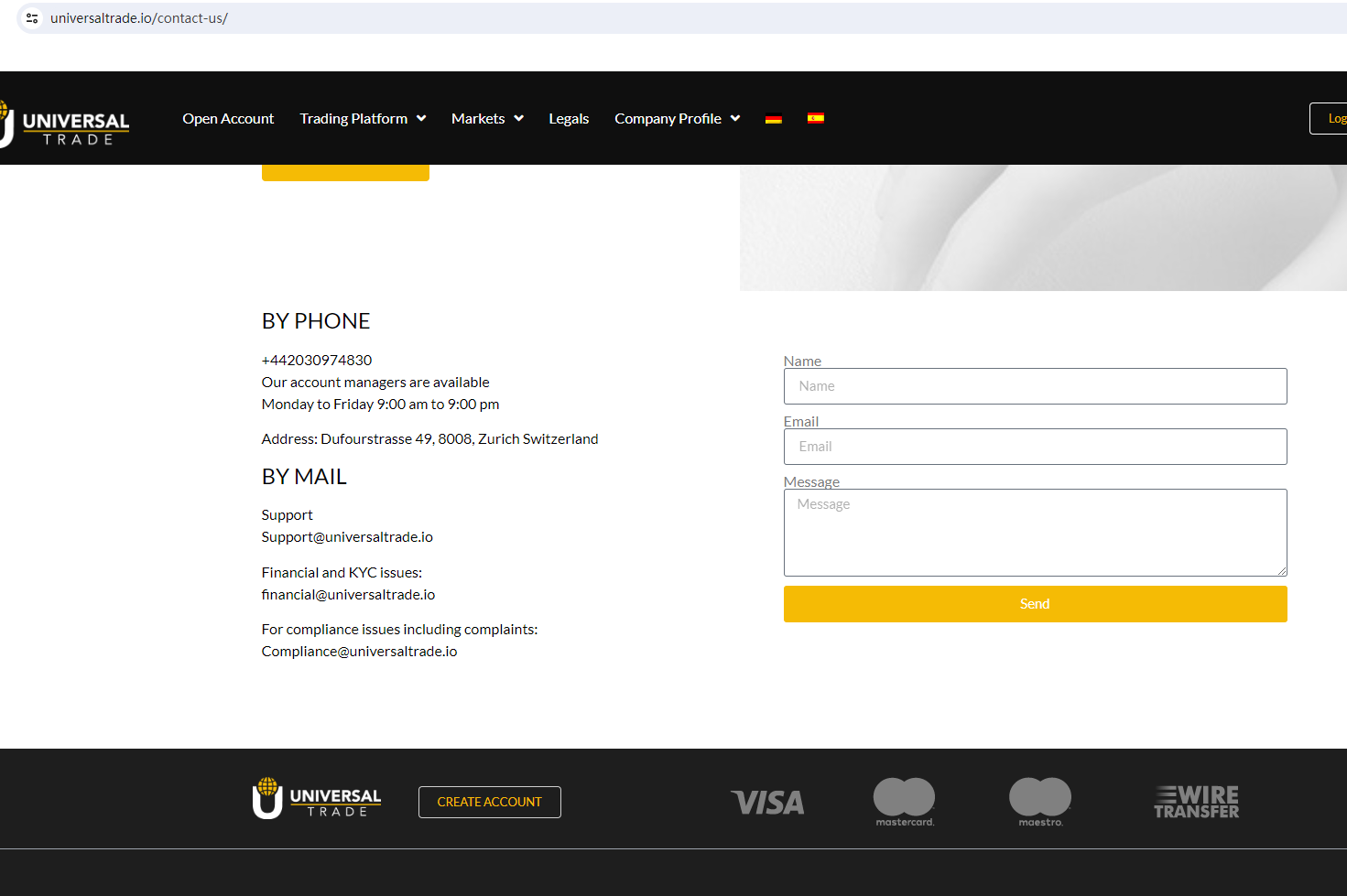Click the Email field label
Screen dimensions: 1347x896
[x=801, y=421]
